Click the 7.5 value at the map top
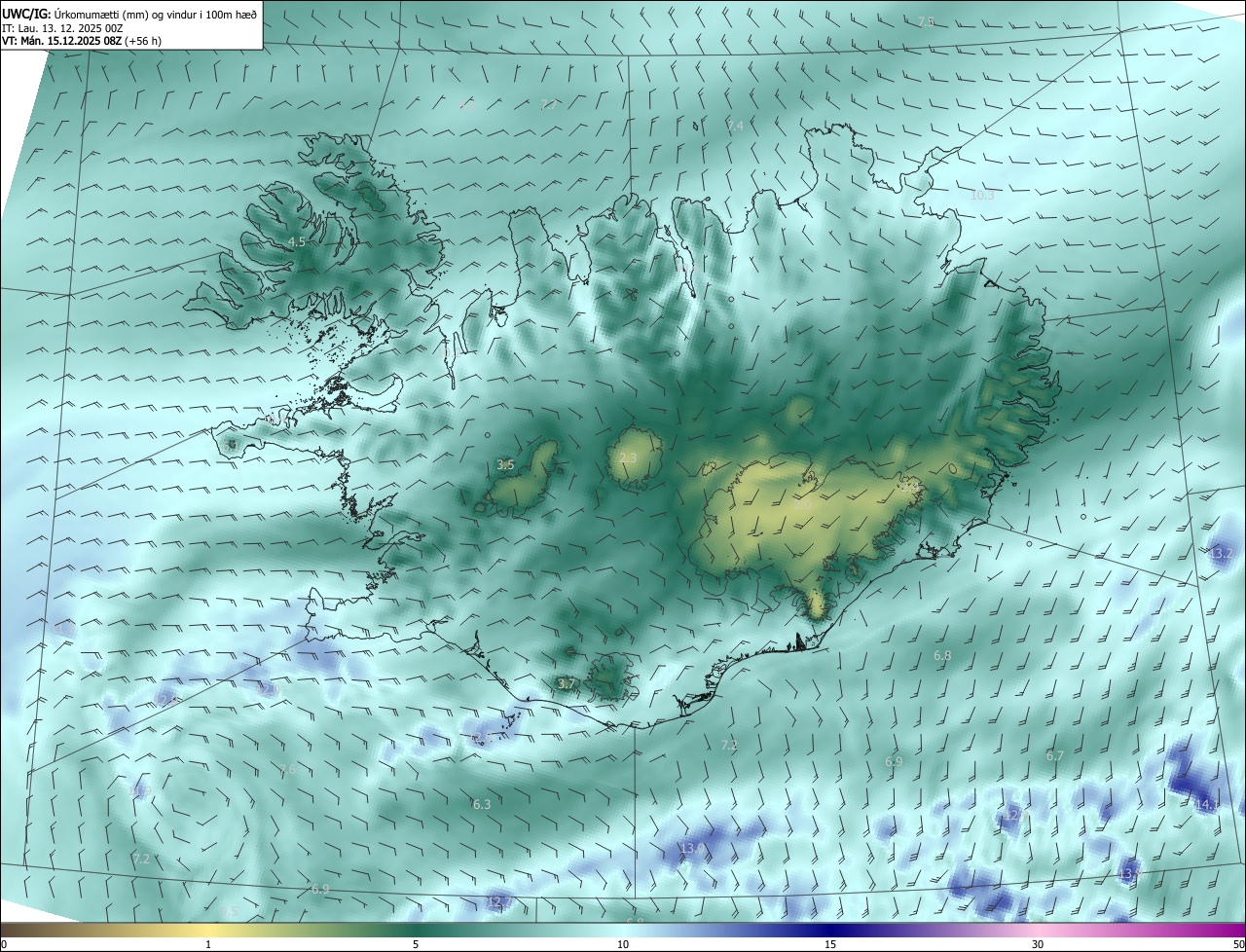This screenshot has width=1246, height=952. point(926,21)
